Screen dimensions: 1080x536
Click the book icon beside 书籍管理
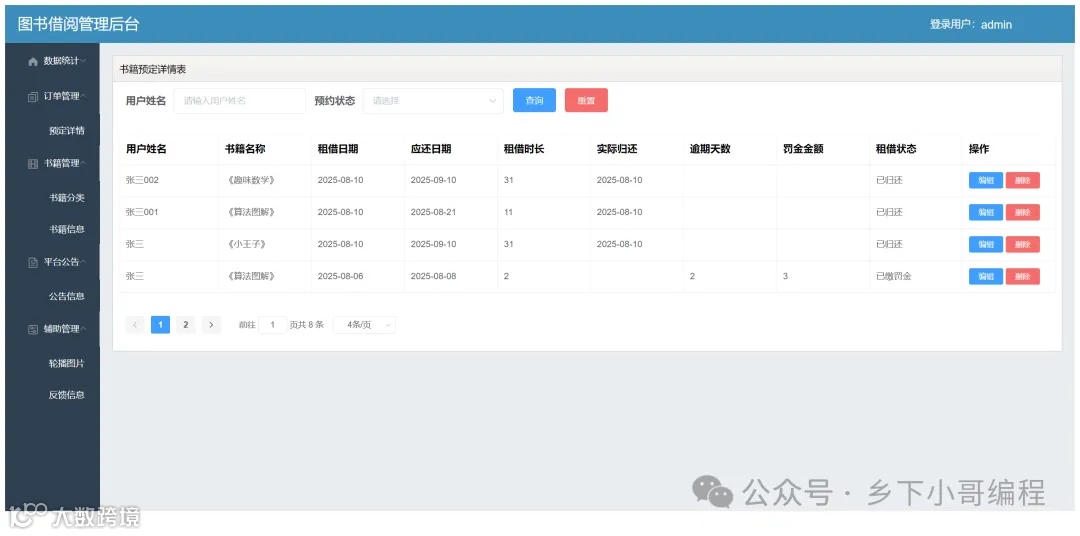pos(32,164)
